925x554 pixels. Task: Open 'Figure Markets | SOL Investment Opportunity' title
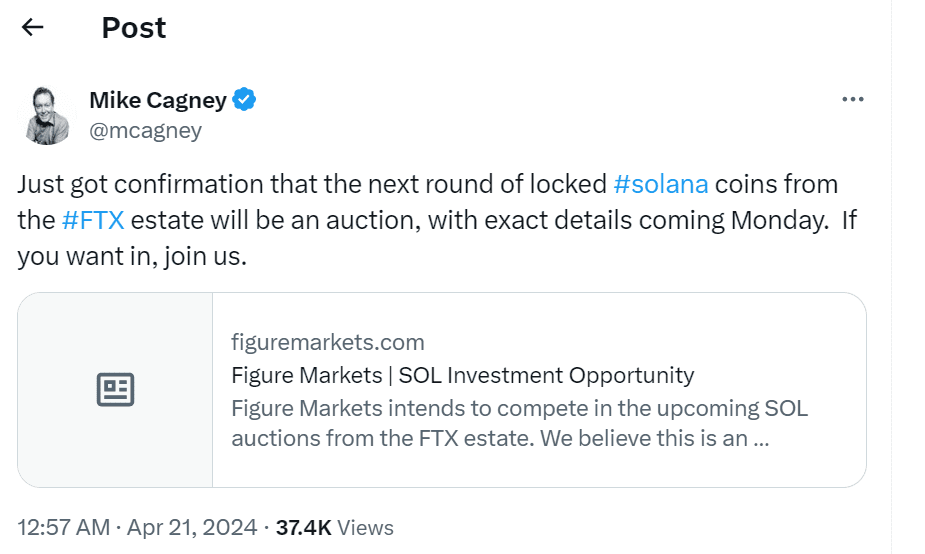point(462,375)
